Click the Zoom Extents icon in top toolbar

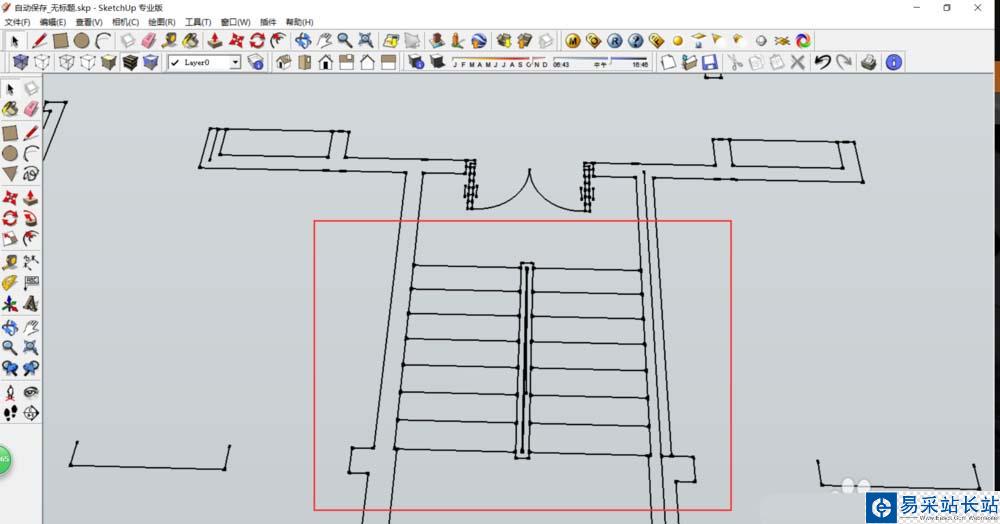[365, 41]
